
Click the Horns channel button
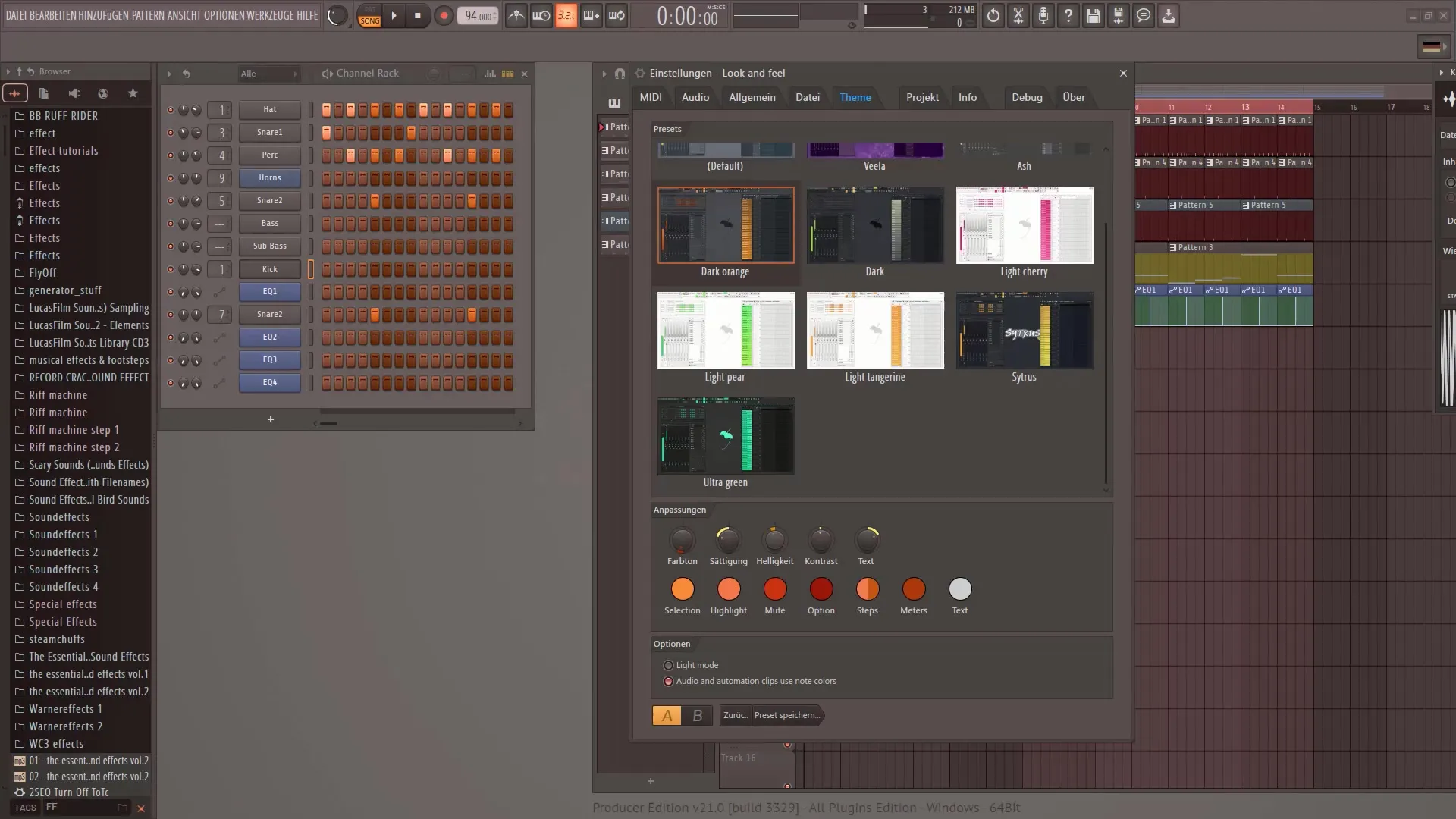(x=270, y=178)
